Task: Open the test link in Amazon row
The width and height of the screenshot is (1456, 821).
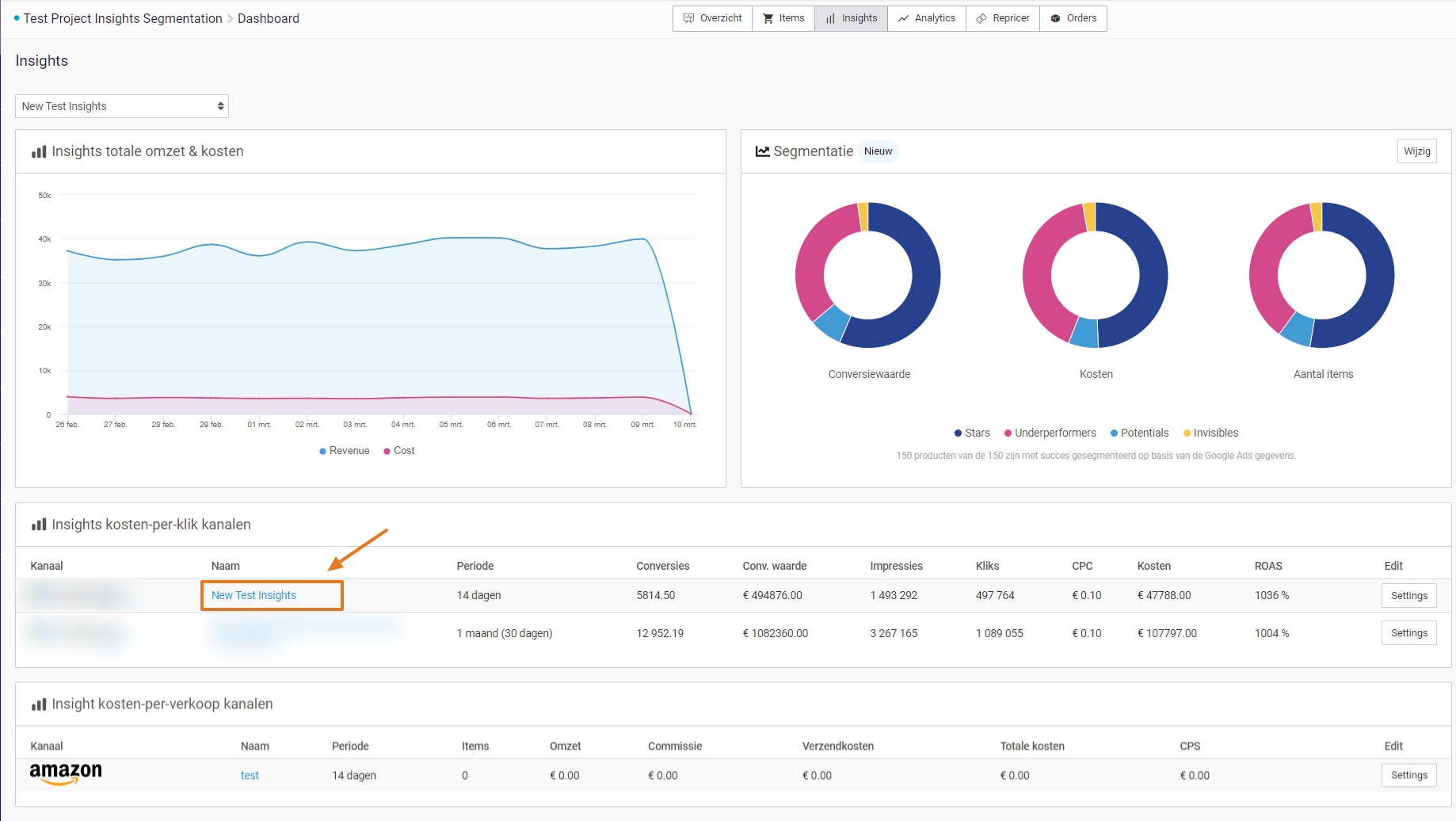Action: tap(250, 776)
